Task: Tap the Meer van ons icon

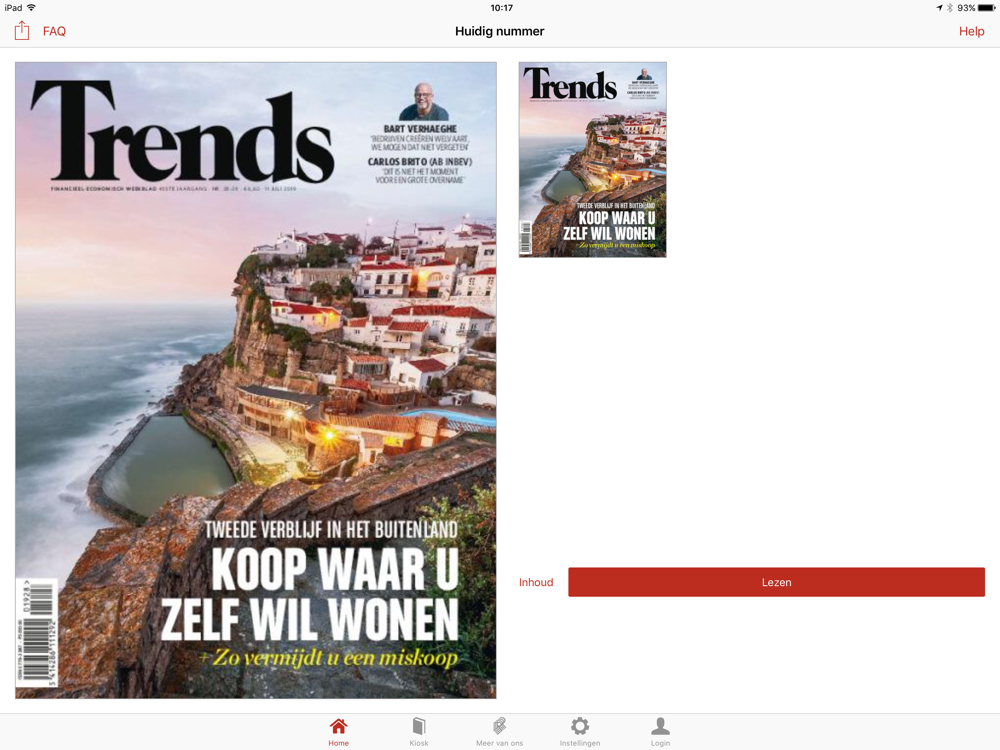Action: pos(499,726)
